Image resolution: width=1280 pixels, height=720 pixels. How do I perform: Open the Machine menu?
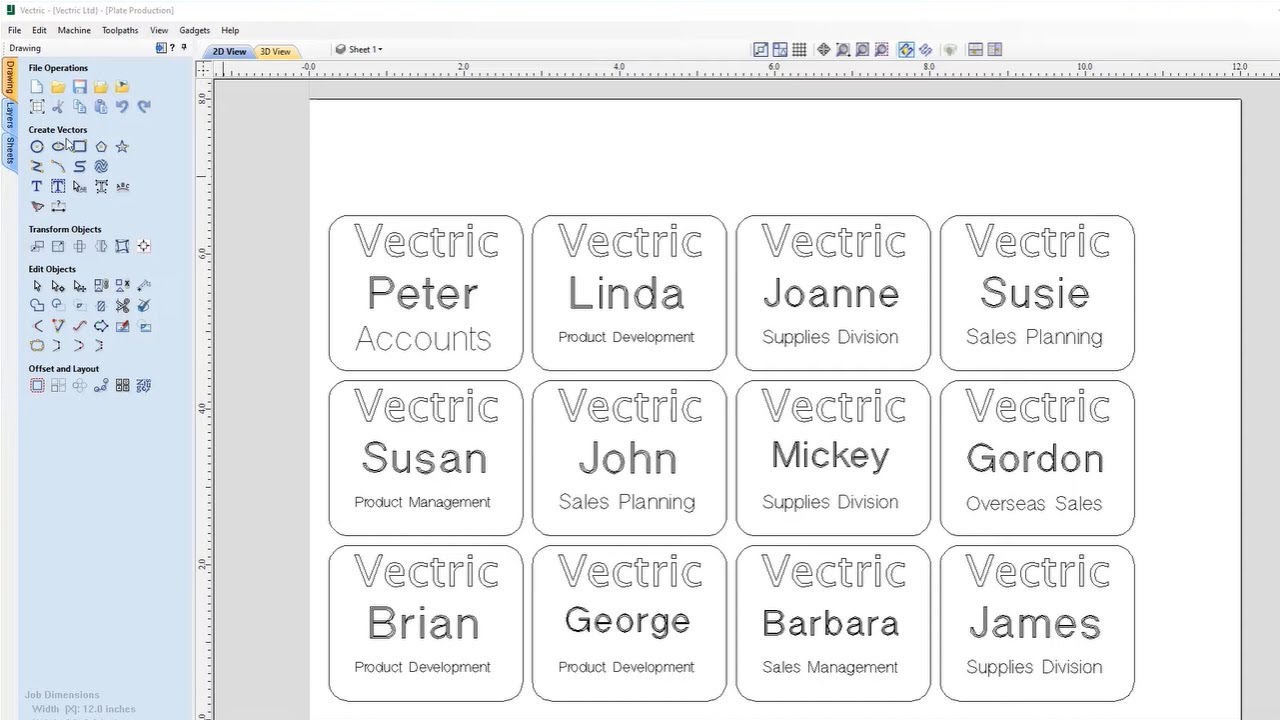[x=74, y=30]
